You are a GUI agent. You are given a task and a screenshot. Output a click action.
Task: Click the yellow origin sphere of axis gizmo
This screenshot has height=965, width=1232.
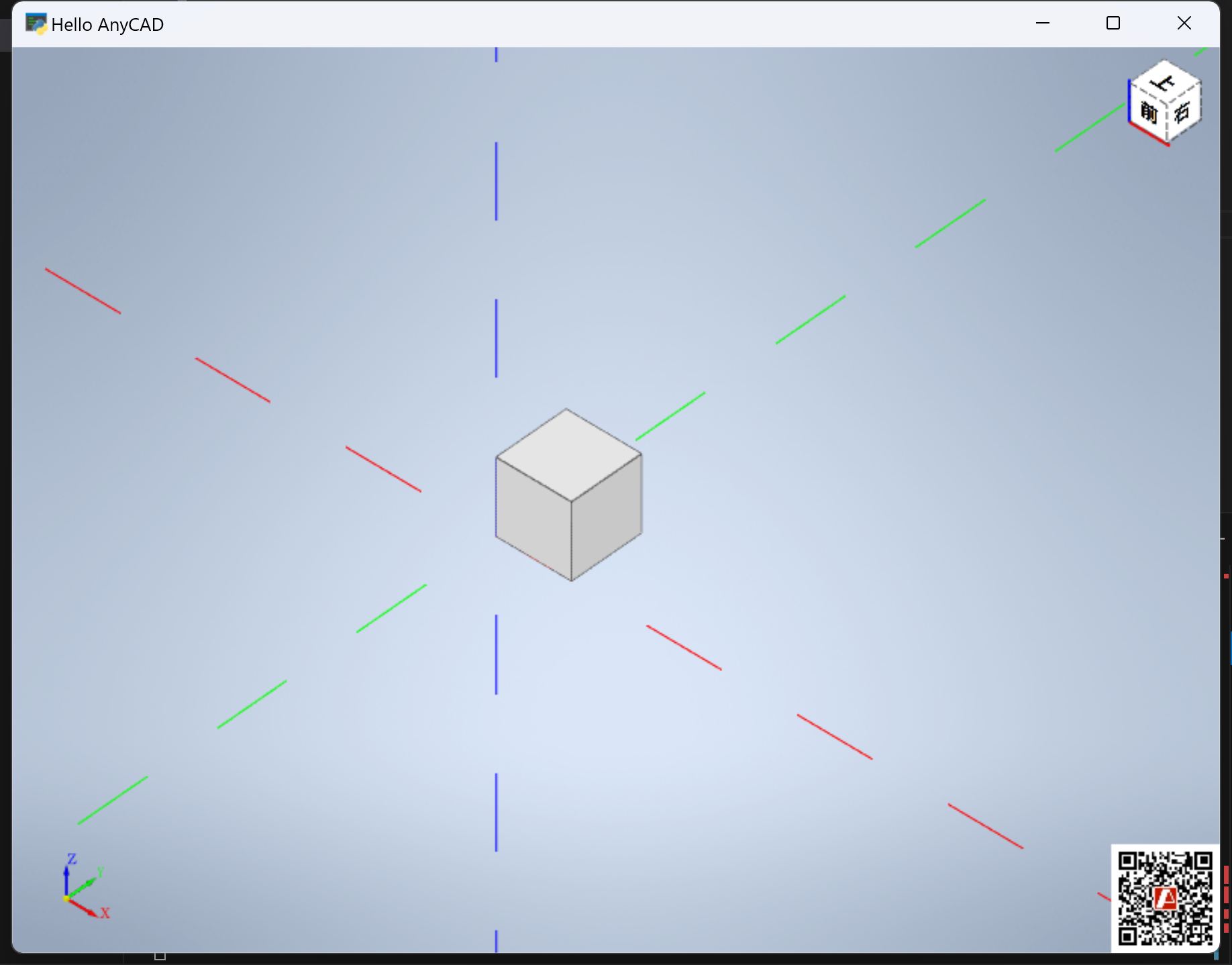click(x=66, y=898)
